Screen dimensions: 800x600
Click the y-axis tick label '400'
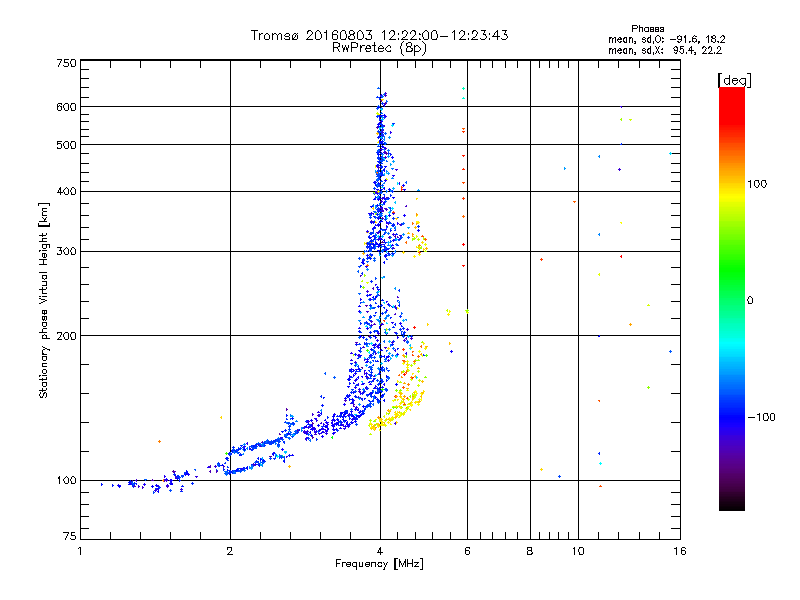[66, 191]
